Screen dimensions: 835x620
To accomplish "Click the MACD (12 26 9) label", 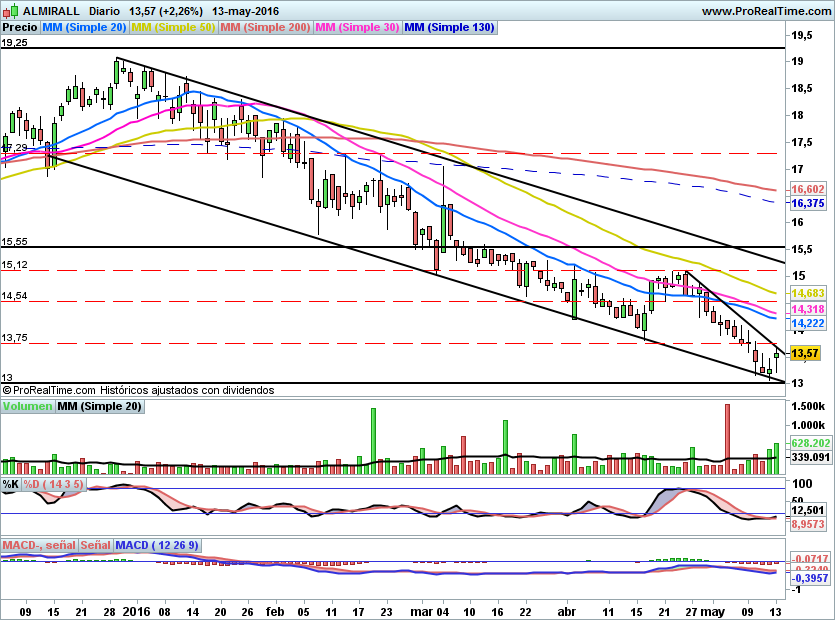I will (x=158, y=545).
